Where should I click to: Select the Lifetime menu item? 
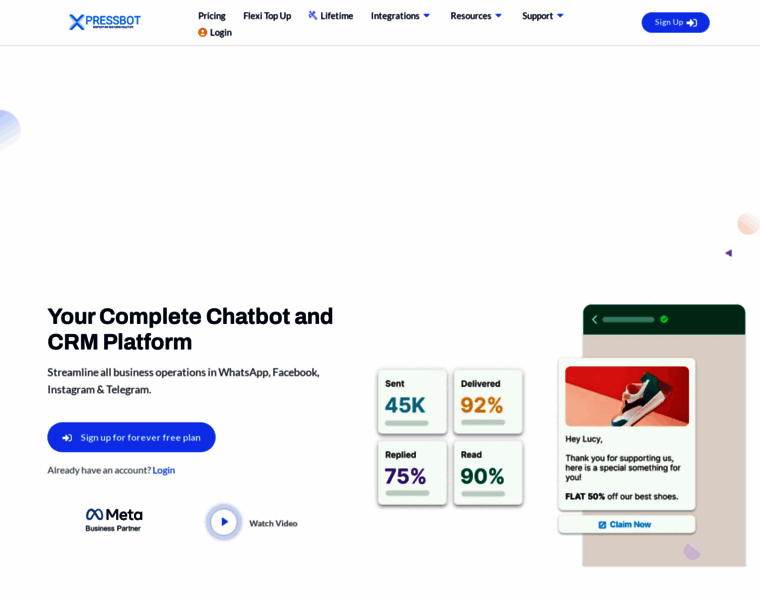[x=331, y=16]
